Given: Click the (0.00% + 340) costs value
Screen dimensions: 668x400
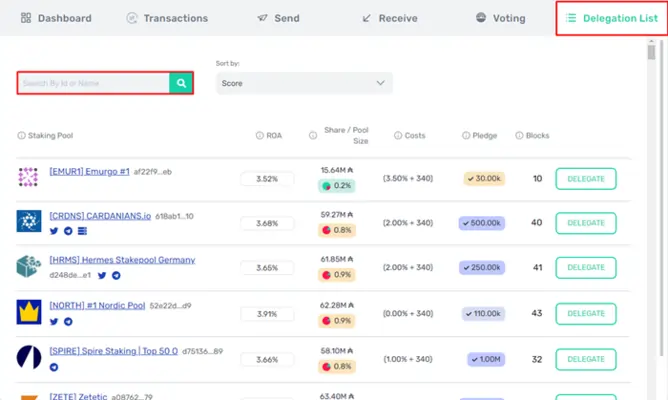Looking at the screenshot, I should tap(408, 314).
